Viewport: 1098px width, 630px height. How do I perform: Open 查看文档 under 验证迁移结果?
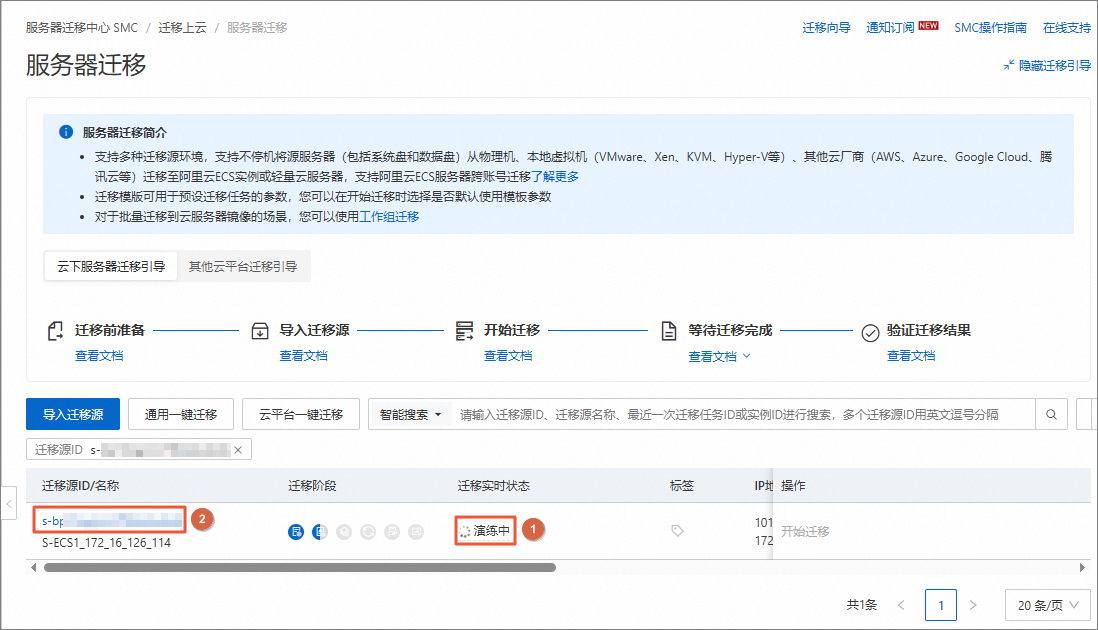tap(911, 356)
